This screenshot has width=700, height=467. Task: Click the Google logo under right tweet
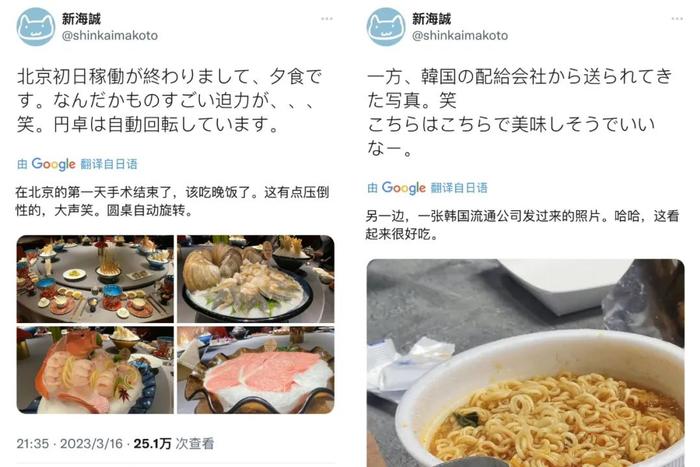pyautogui.click(x=404, y=188)
